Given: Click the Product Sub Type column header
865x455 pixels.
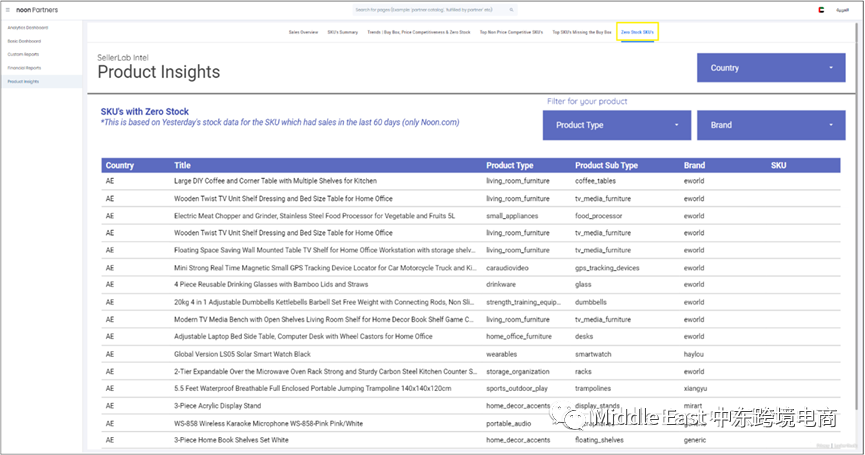Looking at the screenshot, I should coord(606,165).
